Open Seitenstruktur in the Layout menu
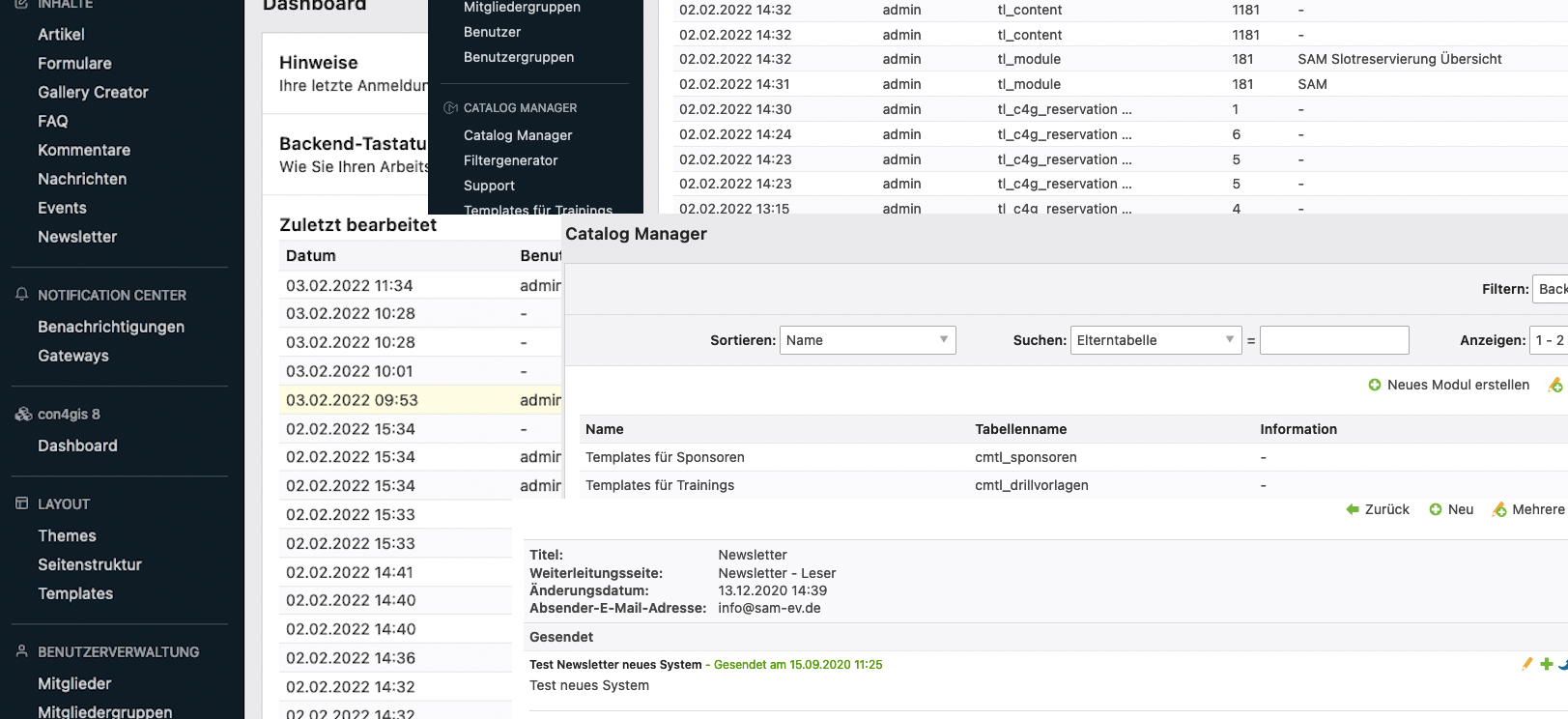This screenshot has width=1568, height=719. (90, 564)
